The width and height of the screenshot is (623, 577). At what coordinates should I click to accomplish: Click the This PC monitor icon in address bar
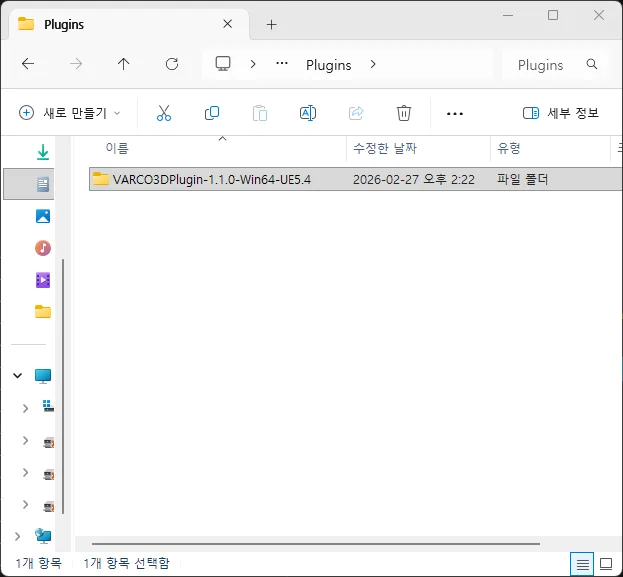click(x=223, y=64)
